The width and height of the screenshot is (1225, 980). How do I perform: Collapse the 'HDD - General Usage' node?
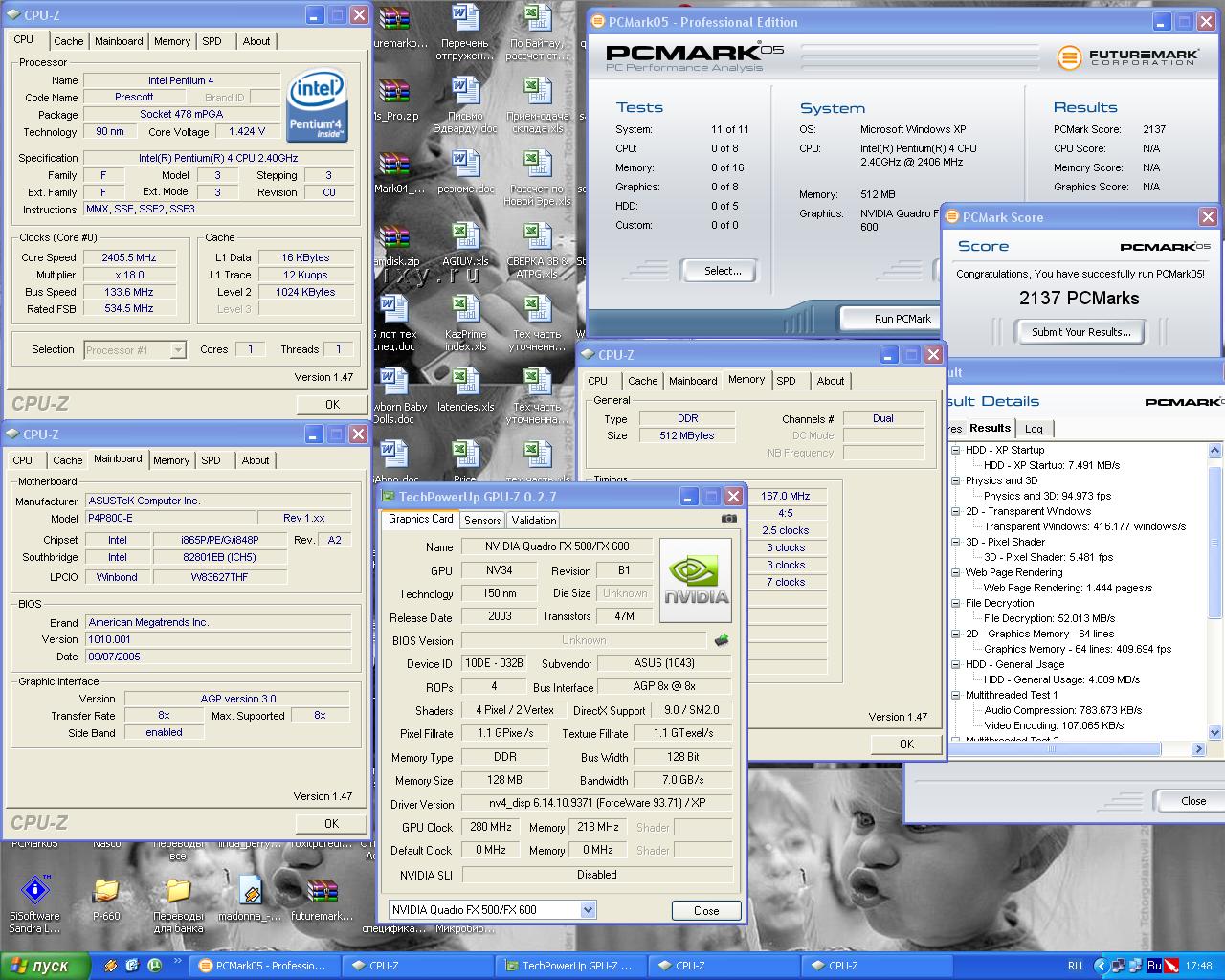pos(955,664)
